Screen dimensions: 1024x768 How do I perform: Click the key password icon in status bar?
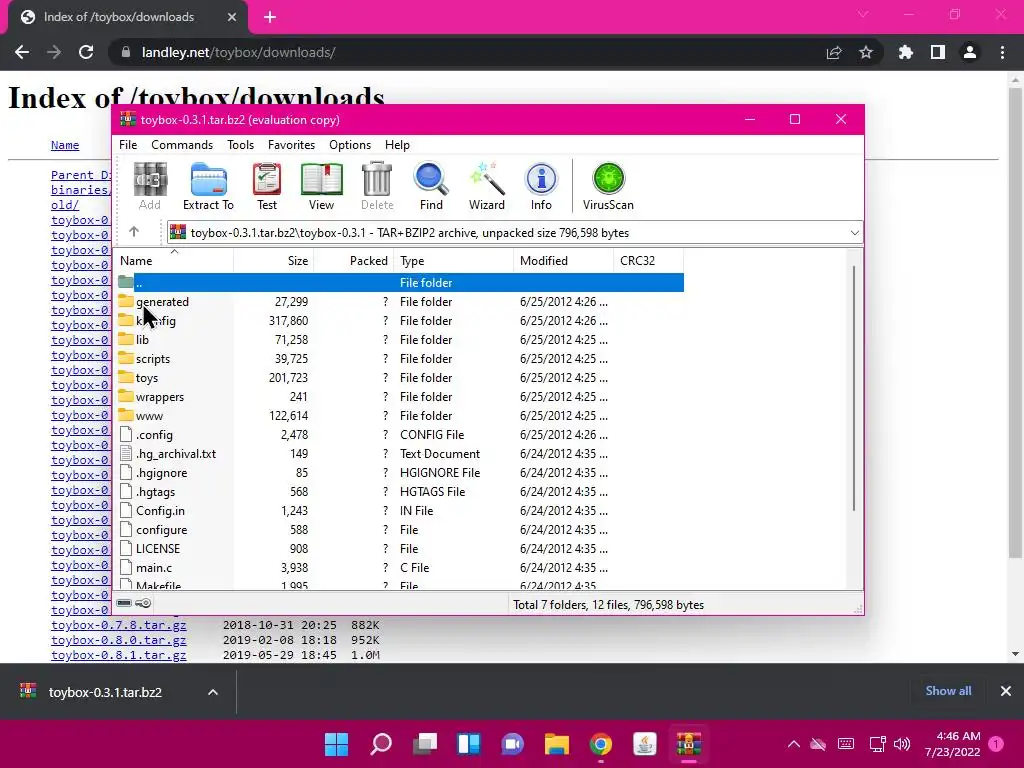tap(143, 603)
